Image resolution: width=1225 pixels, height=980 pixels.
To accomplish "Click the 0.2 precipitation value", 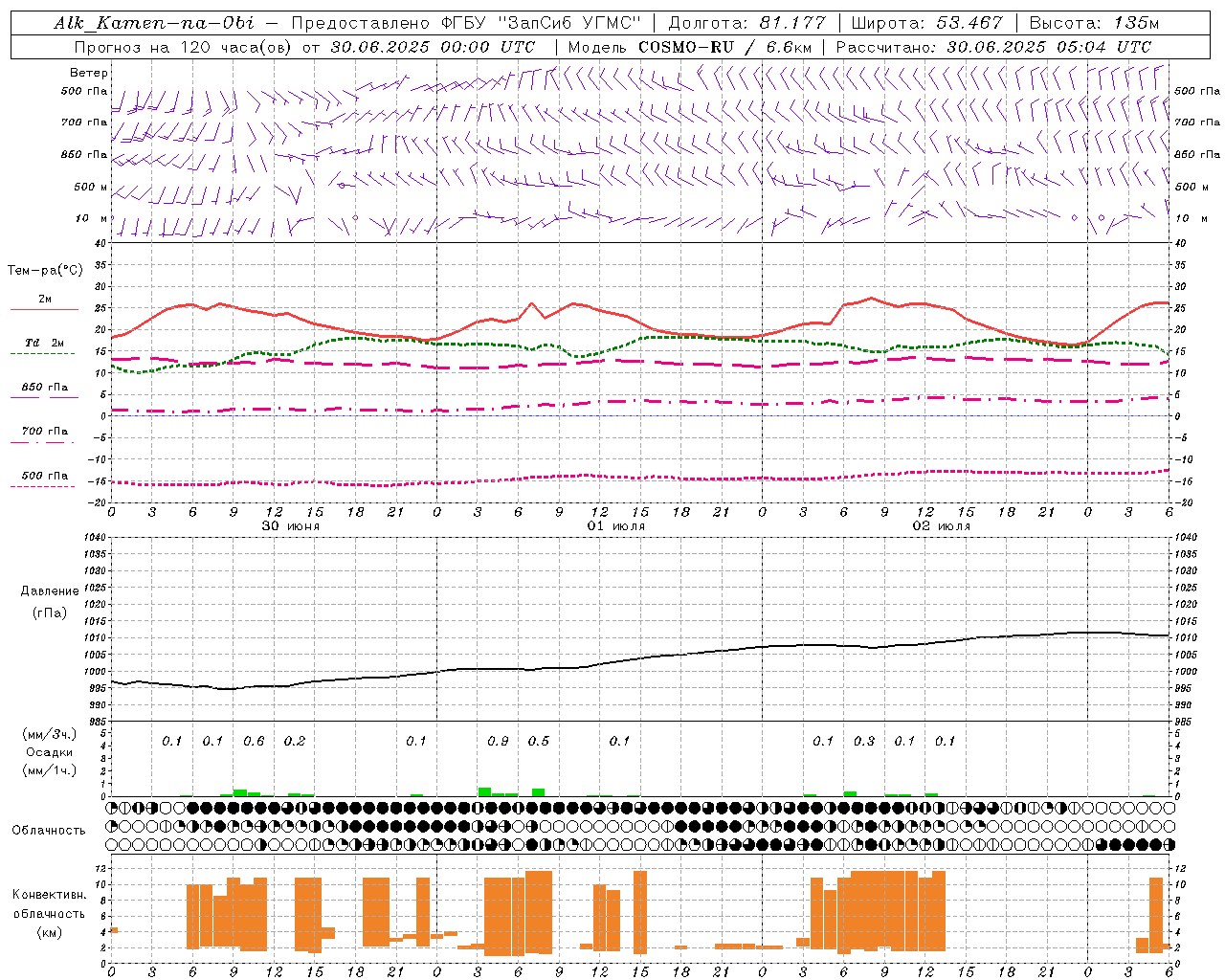I will pyautogui.click(x=295, y=742).
